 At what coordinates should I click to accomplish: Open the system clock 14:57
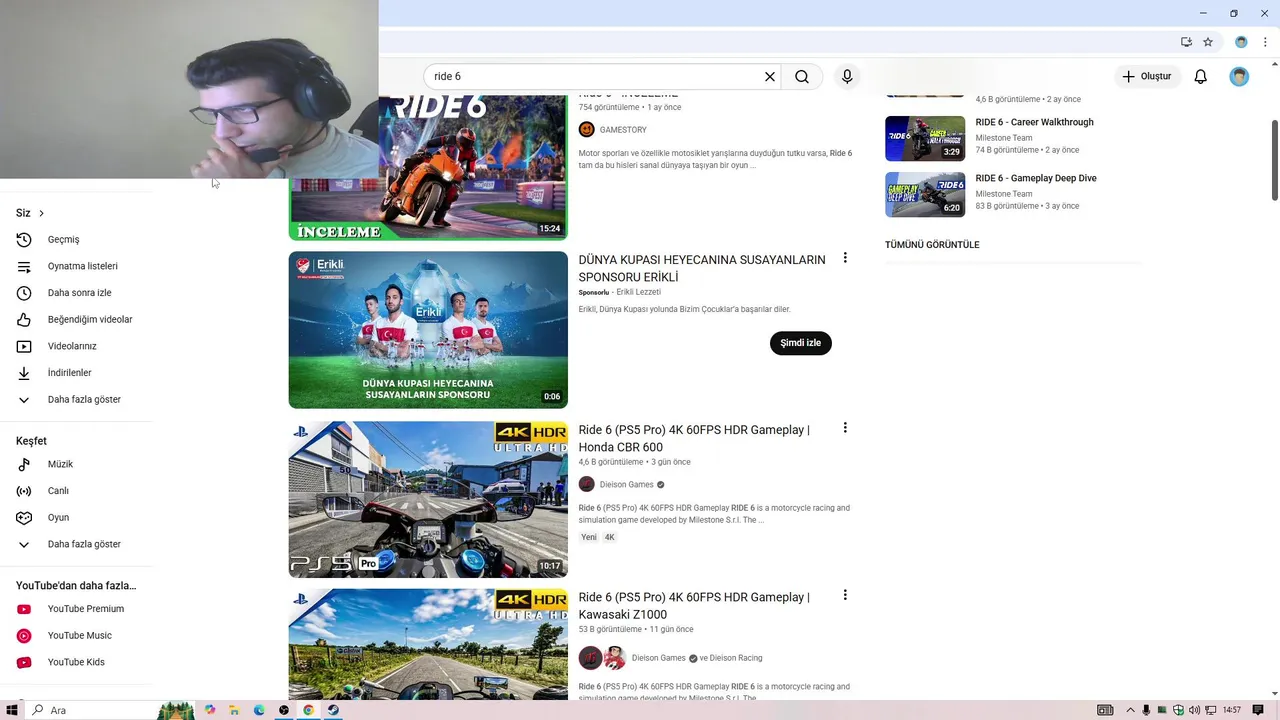tap(1232, 710)
